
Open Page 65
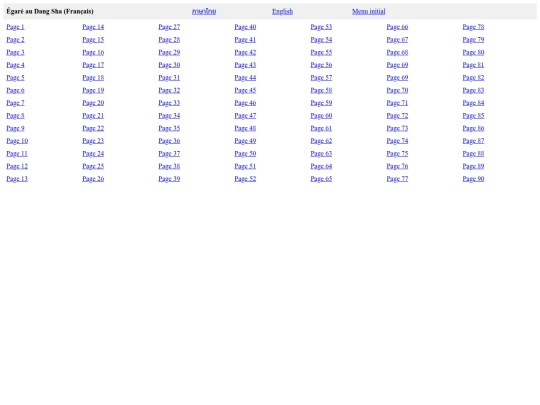[x=321, y=179]
